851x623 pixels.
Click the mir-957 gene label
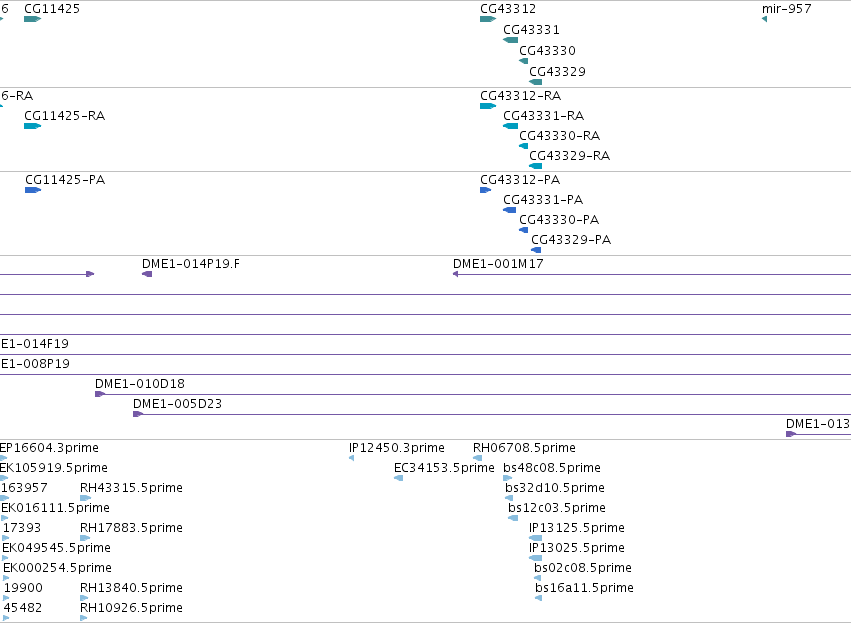786,9
